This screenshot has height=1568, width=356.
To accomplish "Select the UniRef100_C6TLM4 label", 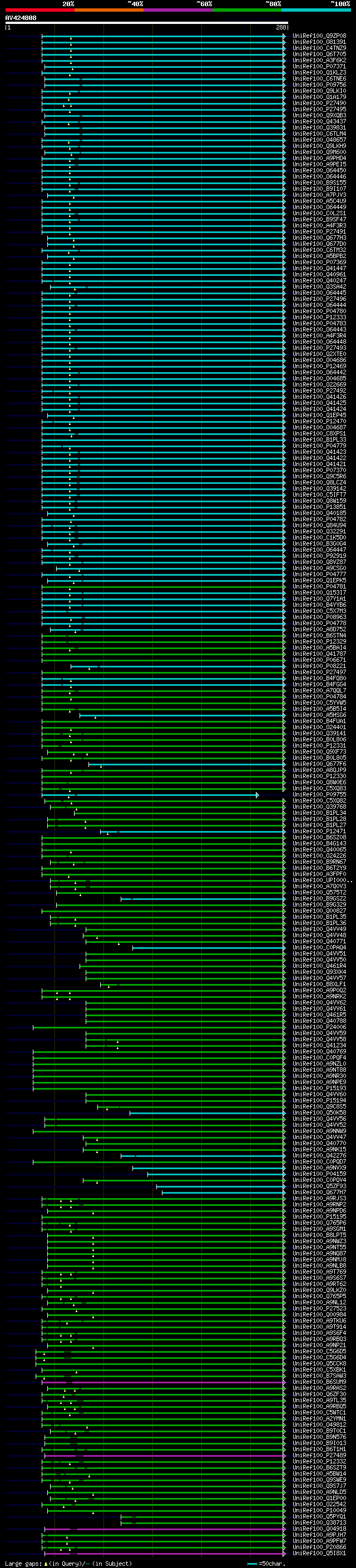I will tap(319, 133).
